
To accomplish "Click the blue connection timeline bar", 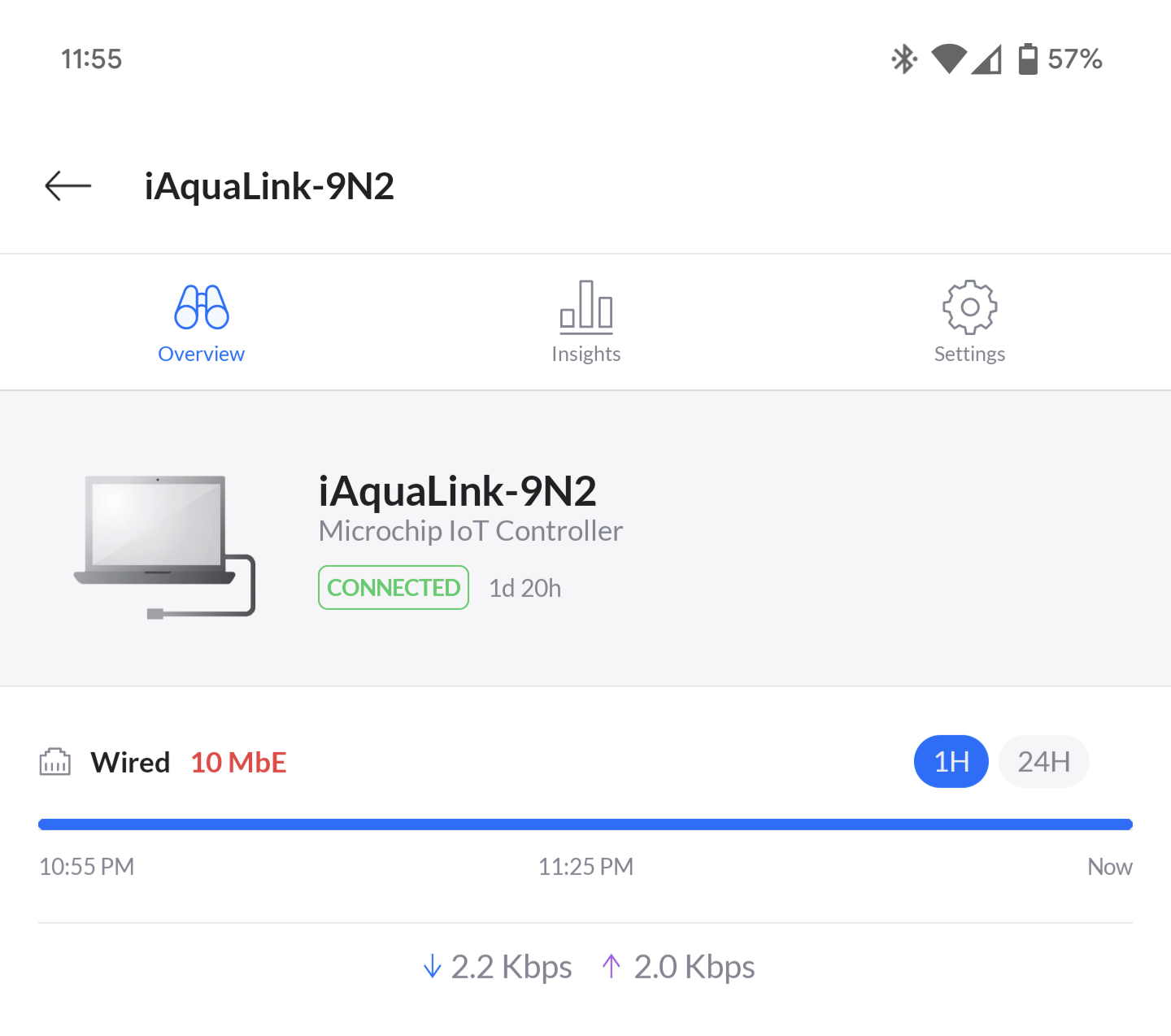I will [x=585, y=825].
